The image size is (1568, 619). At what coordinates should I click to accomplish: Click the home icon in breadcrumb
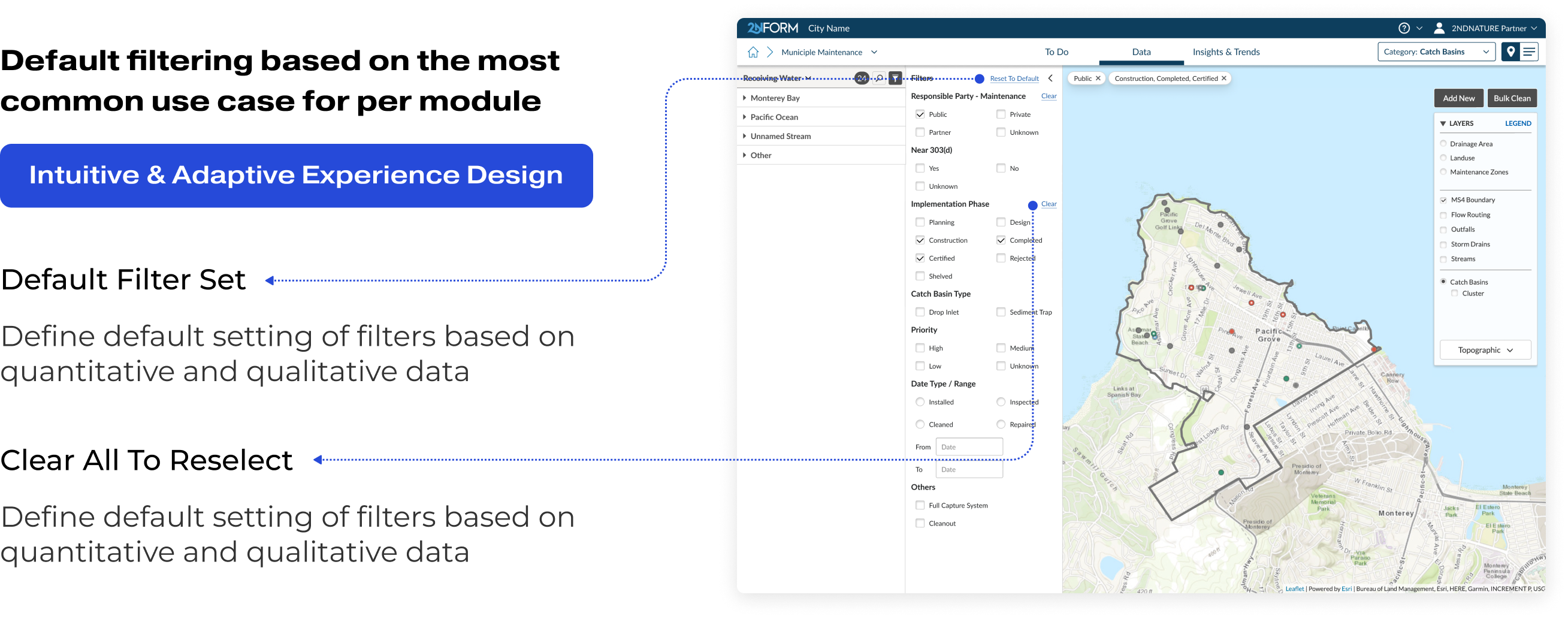753,52
